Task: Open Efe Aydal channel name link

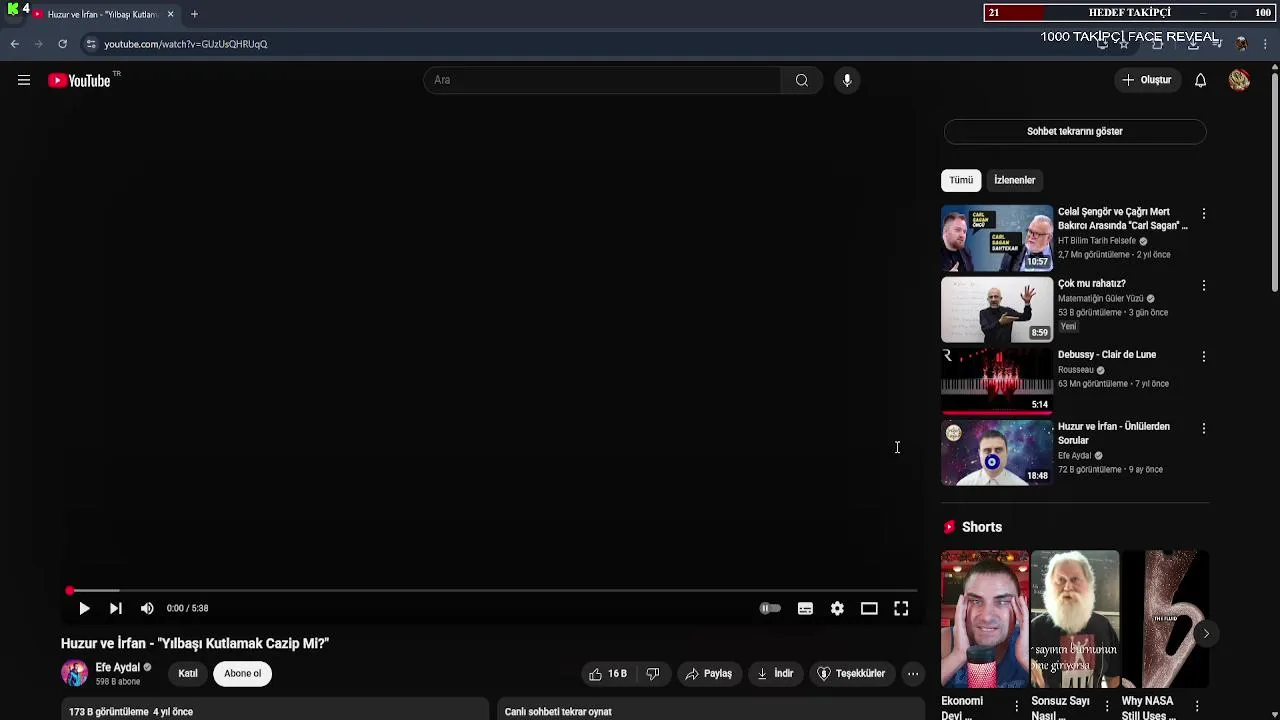Action: (x=117, y=668)
